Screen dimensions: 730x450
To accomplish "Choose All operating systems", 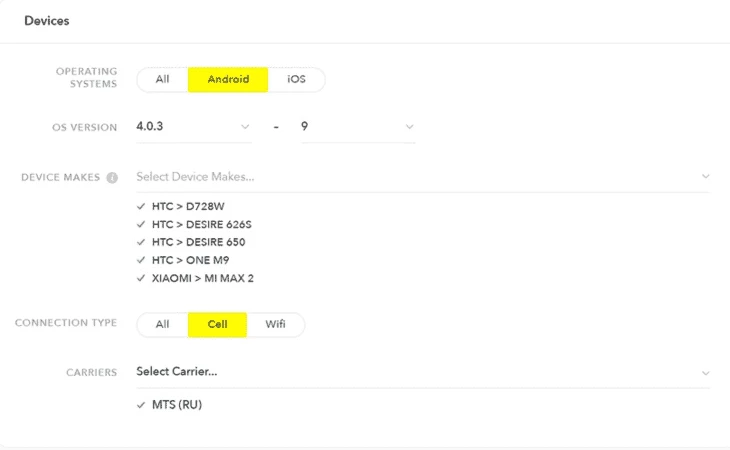I will pyautogui.click(x=162, y=80).
